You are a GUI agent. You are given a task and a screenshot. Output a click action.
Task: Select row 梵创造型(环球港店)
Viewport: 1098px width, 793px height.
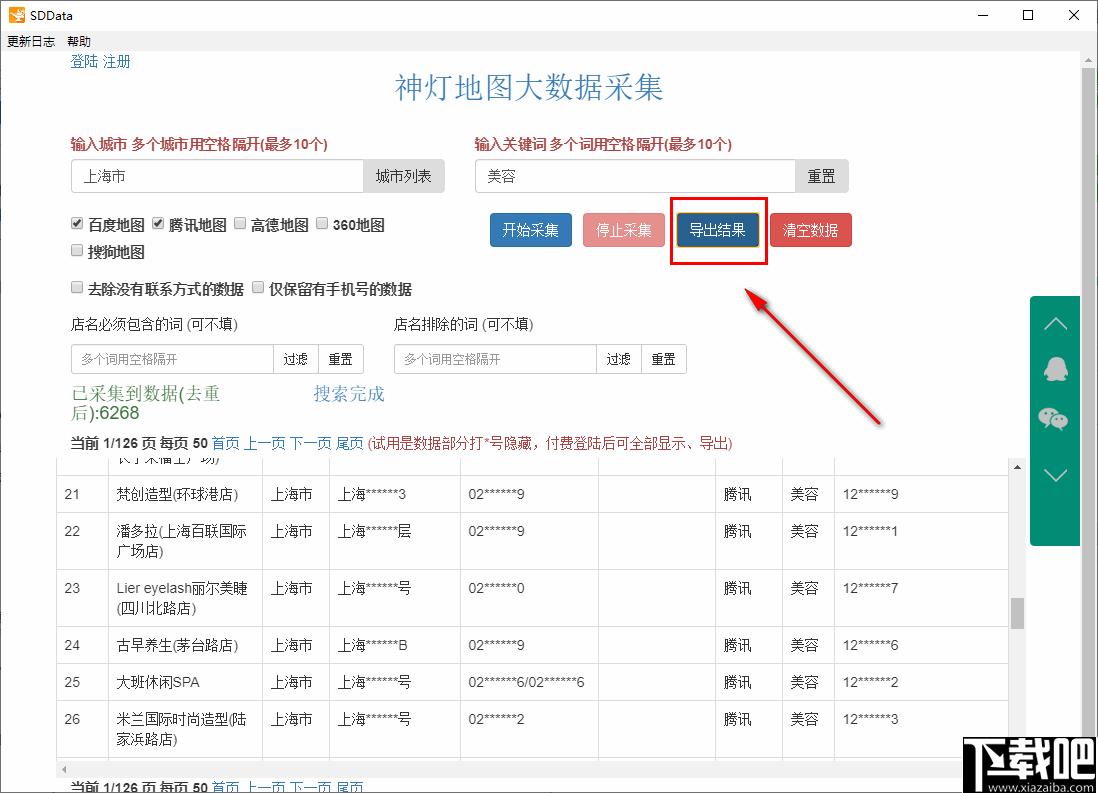[x=532, y=494]
